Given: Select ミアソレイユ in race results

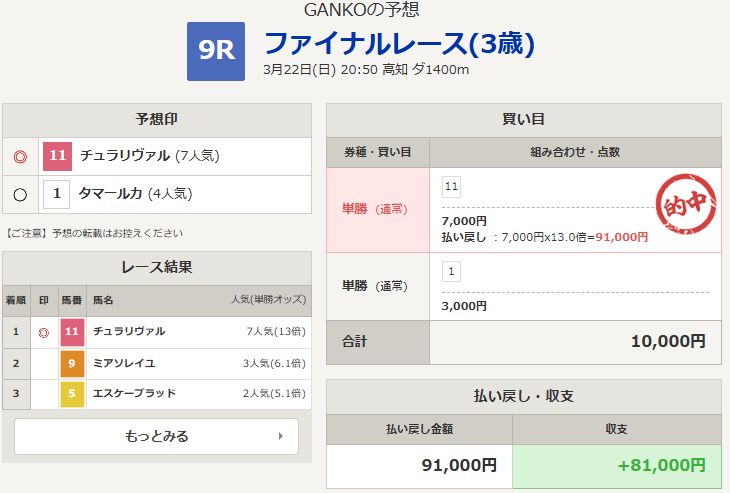Looking at the screenshot, I should coord(124,362).
